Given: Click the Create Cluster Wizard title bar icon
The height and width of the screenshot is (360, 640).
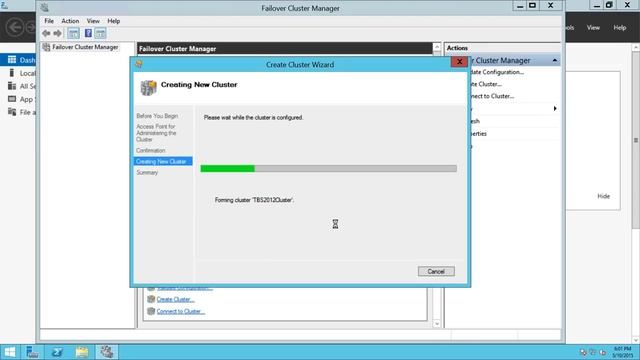Looking at the screenshot, I should tap(139, 64).
